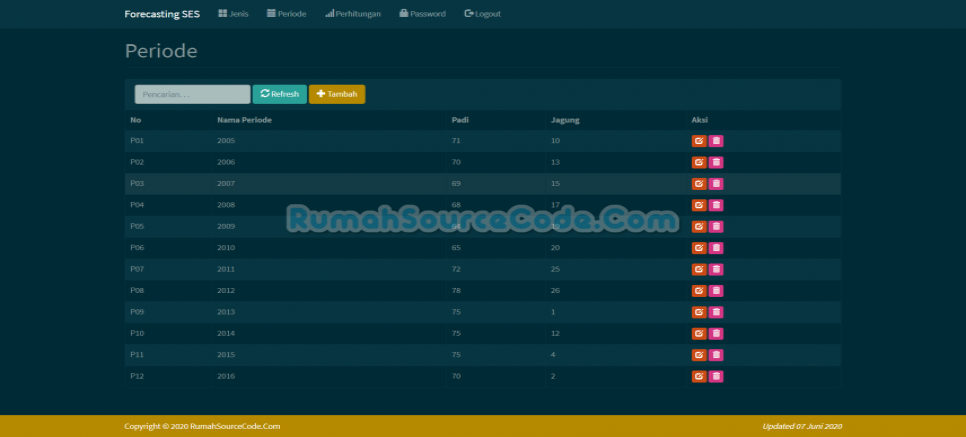Screen dimensions: 966x437
Task: Delete the 2006 period row P02
Action: point(716,163)
